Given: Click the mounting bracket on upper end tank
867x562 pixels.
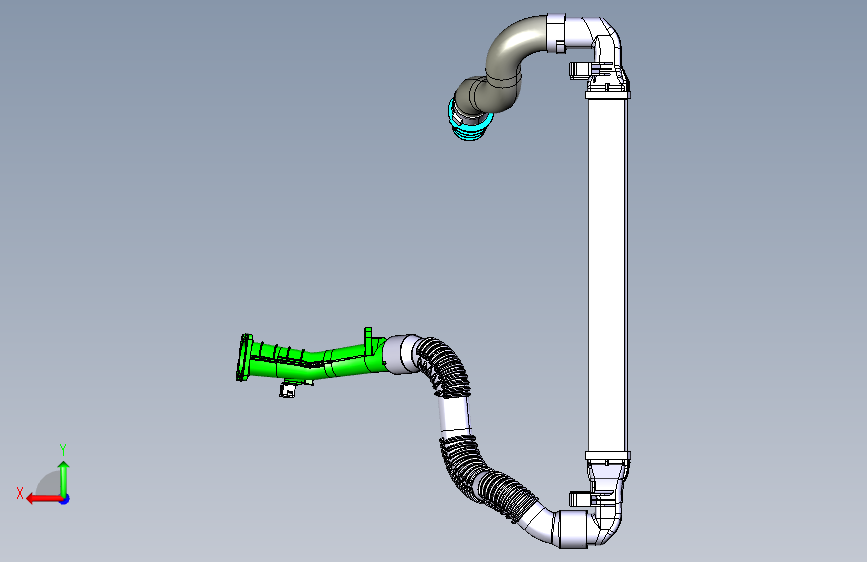Looking at the screenshot, I should click(x=581, y=70).
